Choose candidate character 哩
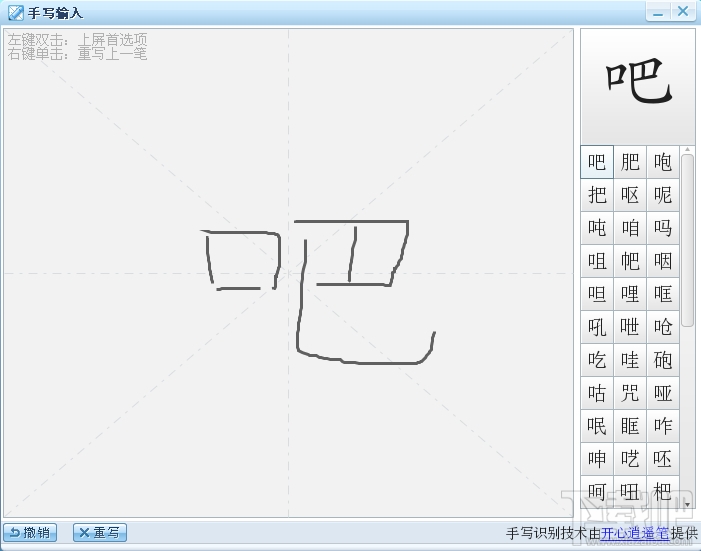 [630, 294]
